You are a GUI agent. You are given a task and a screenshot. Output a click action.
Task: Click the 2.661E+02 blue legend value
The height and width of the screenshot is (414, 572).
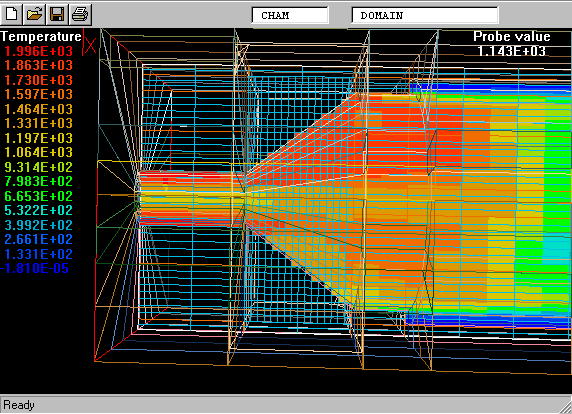click(x=39, y=239)
